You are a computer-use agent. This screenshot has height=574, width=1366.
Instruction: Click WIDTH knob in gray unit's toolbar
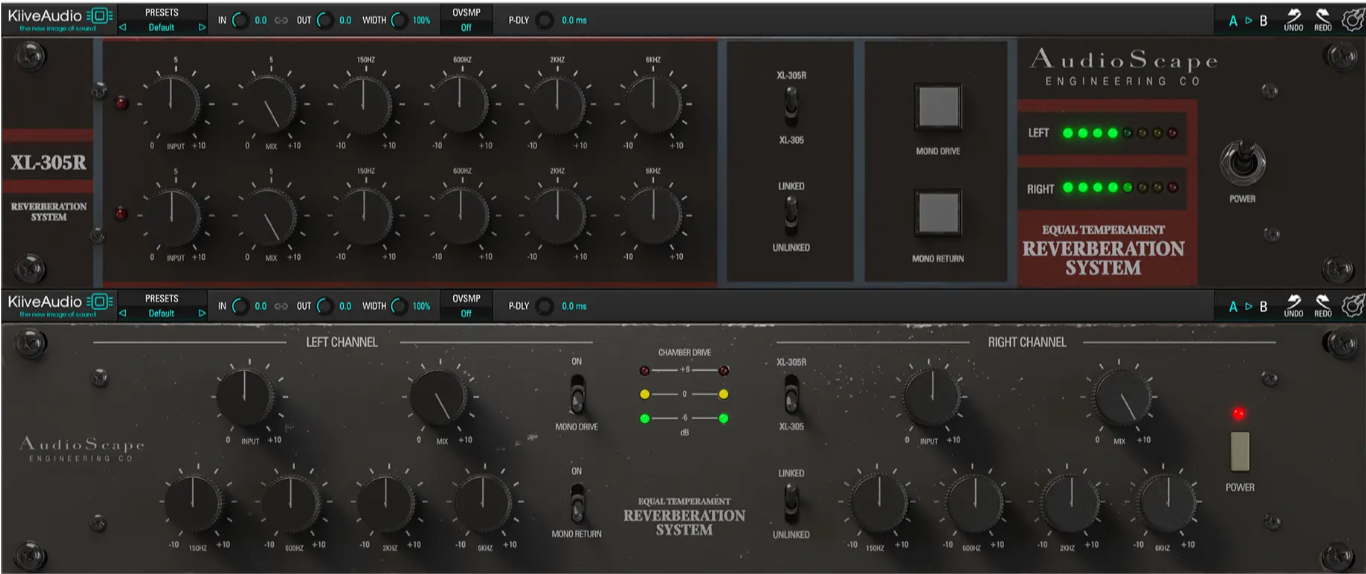pyautogui.click(x=399, y=306)
